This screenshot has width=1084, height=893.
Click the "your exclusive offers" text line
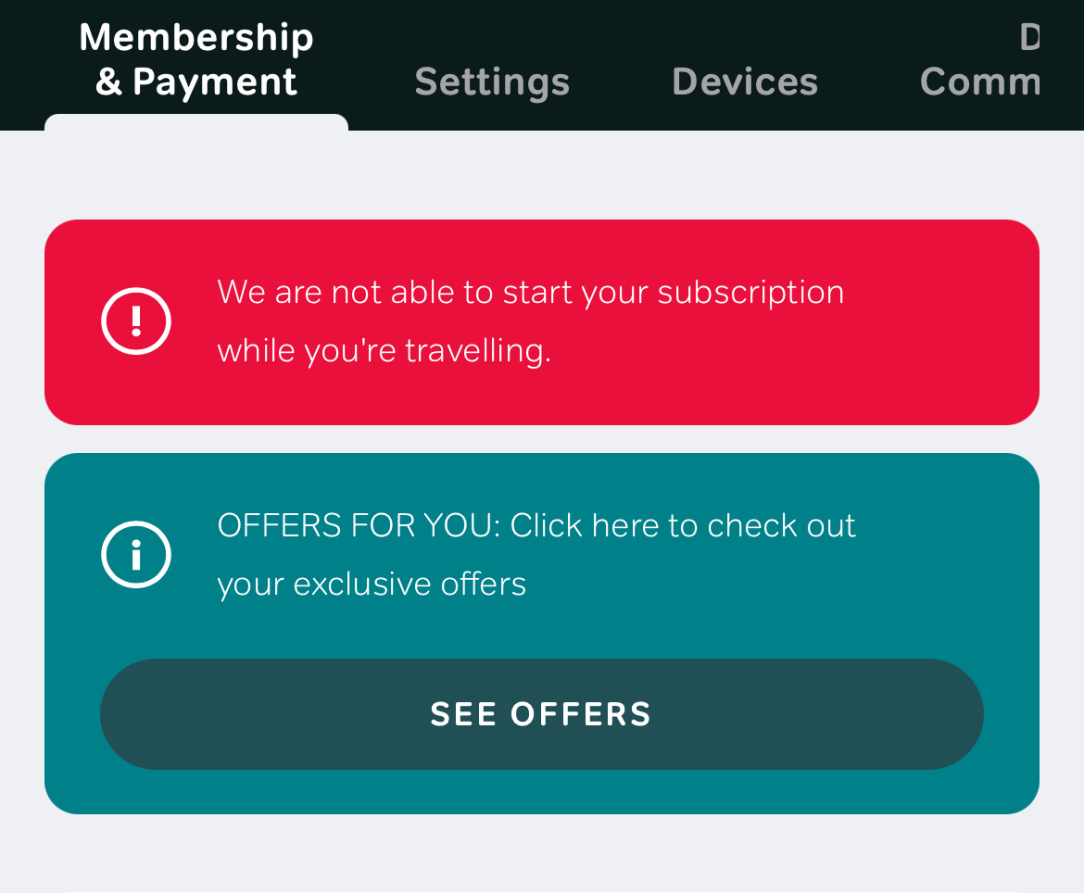pyautogui.click(x=371, y=585)
